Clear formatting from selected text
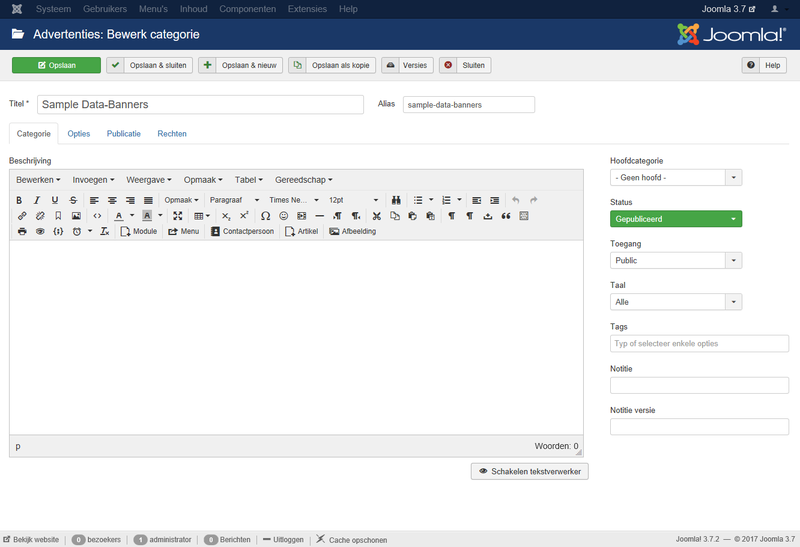The image size is (800, 547). click(105, 231)
